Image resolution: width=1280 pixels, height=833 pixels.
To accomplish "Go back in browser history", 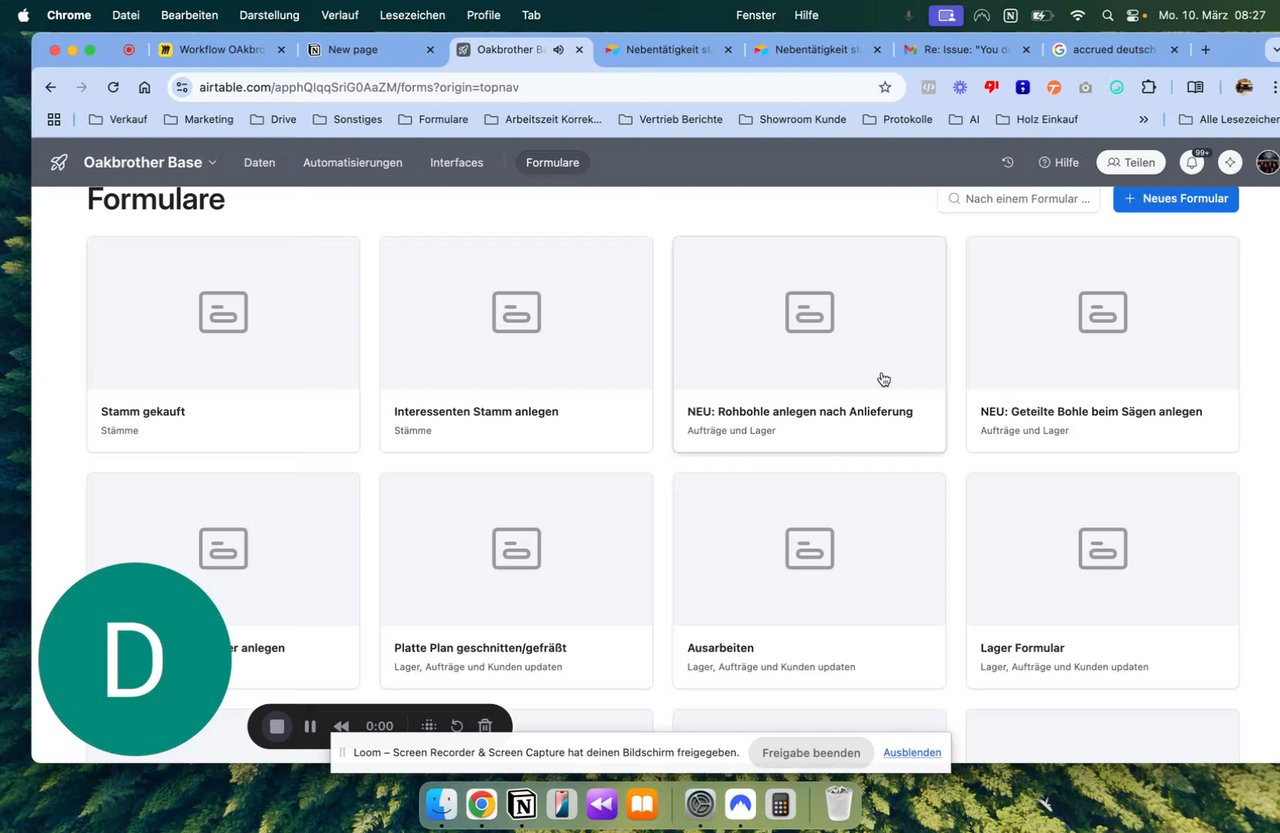I will coord(51,87).
